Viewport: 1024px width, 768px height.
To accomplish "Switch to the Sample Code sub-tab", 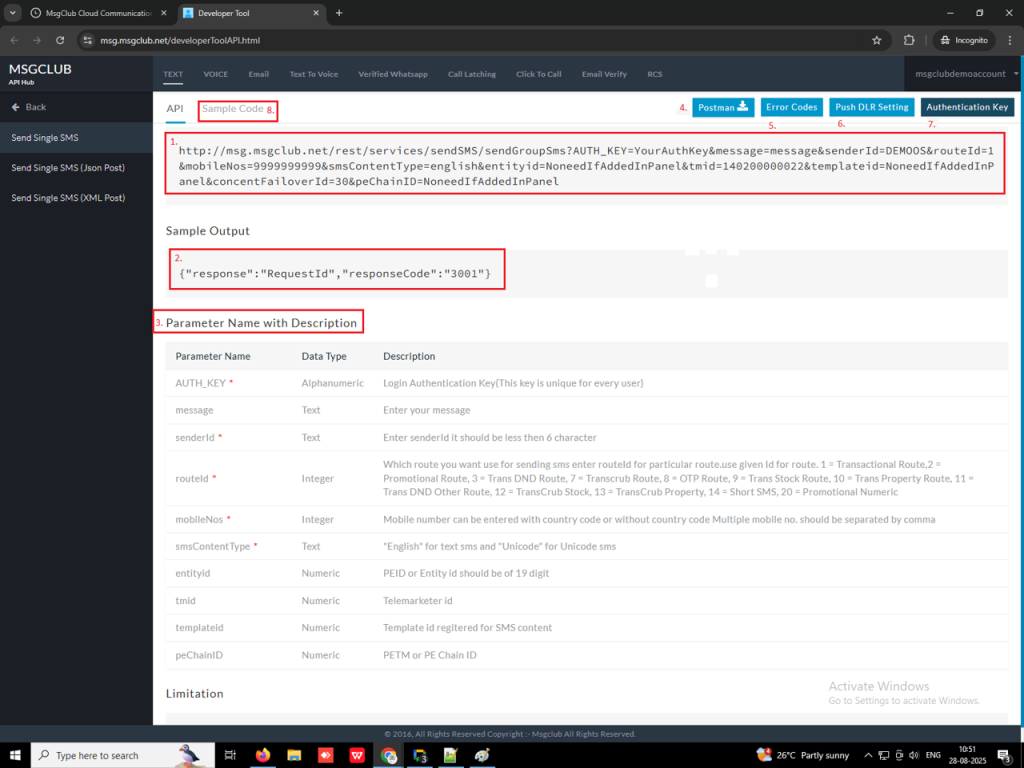I will [232, 109].
